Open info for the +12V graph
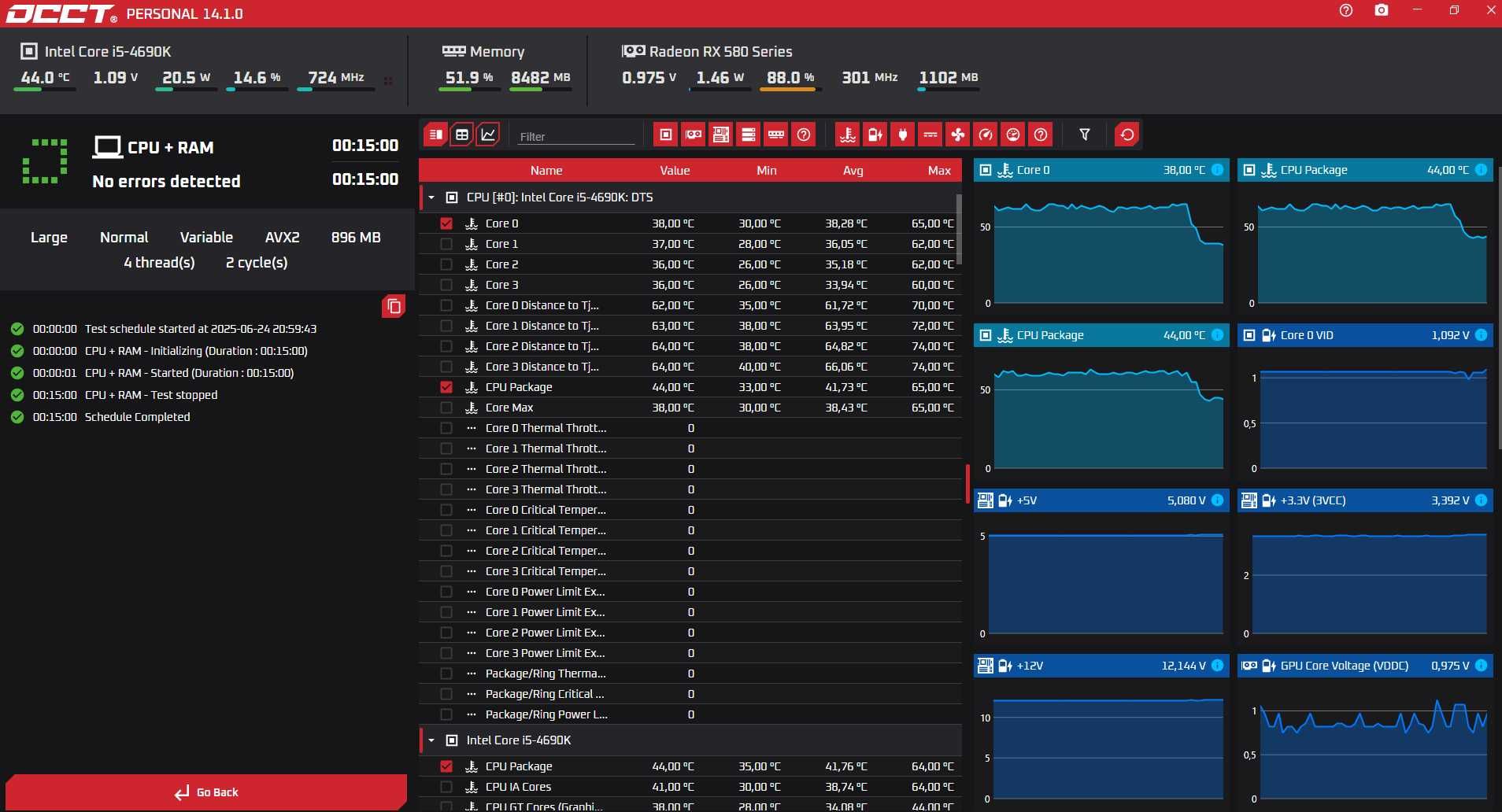This screenshot has width=1502, height=812. (x=1218, y=666)
